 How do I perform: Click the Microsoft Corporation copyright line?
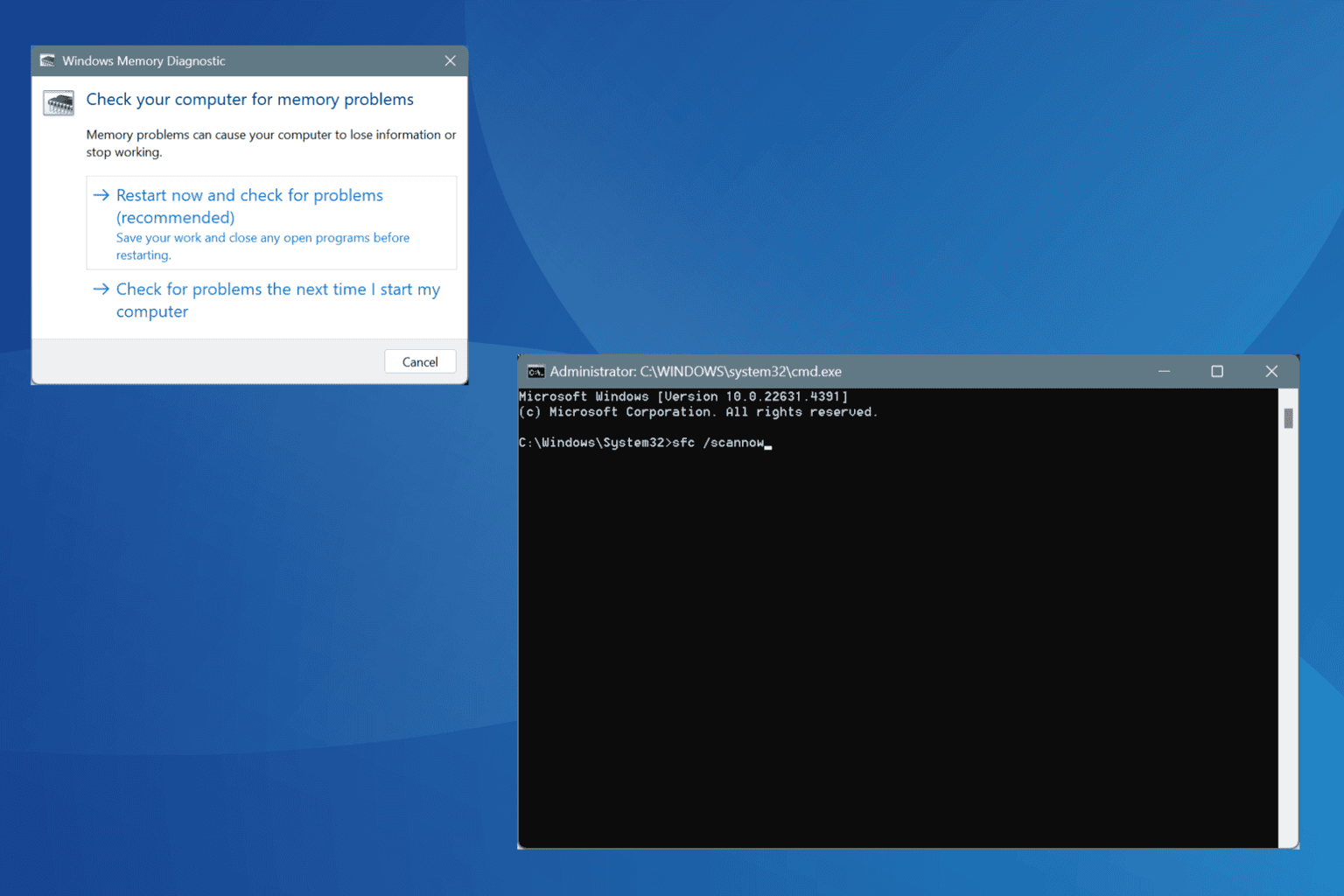point(698,412)
